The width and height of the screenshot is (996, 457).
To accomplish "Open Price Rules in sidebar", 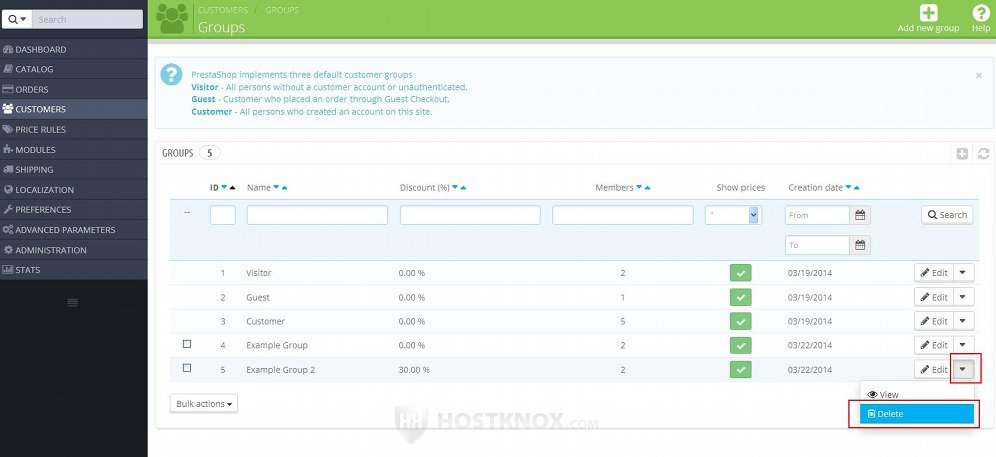I will pos(74,130).
